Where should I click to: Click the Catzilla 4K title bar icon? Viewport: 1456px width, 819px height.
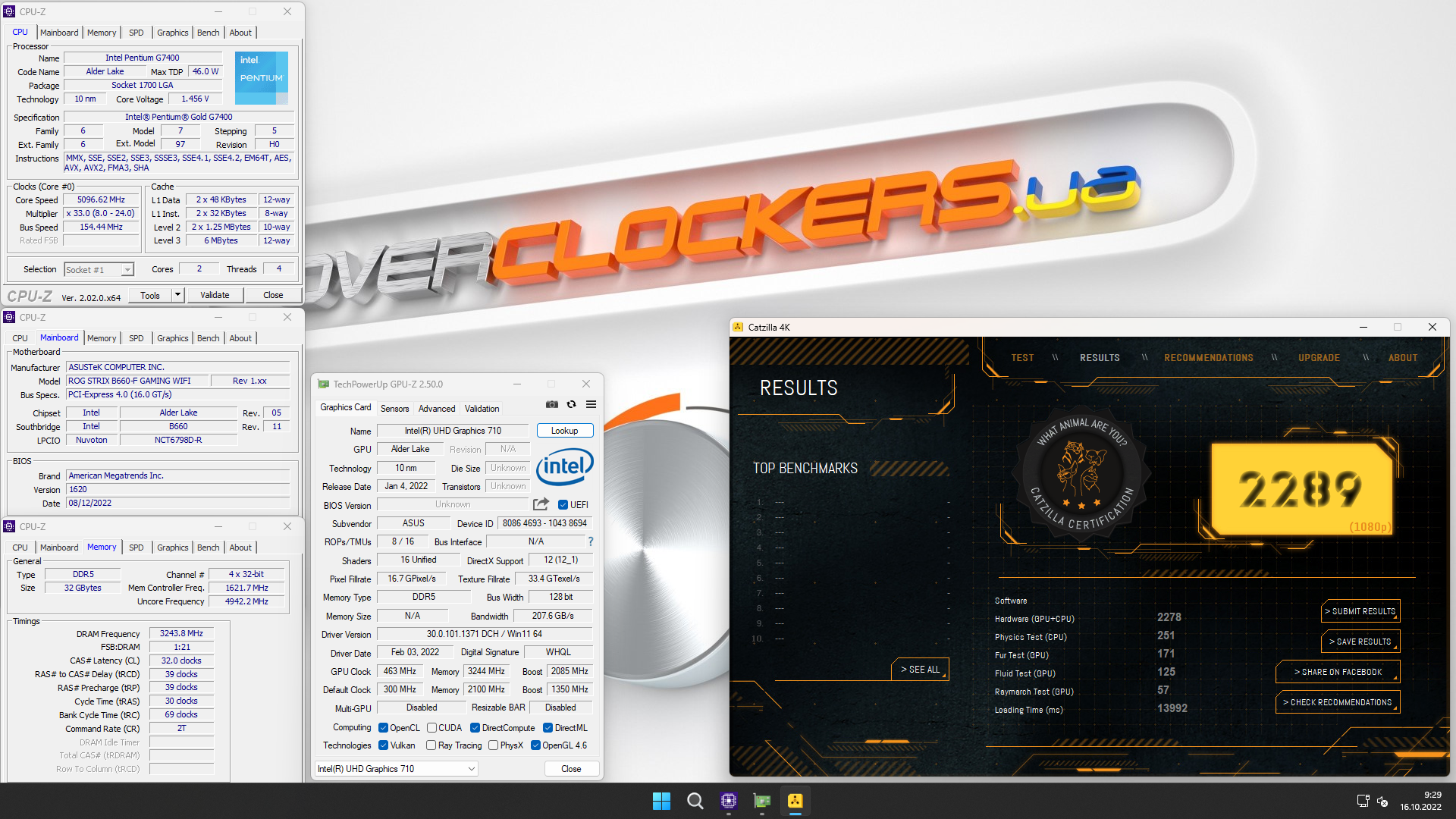(x=739, y=328)
